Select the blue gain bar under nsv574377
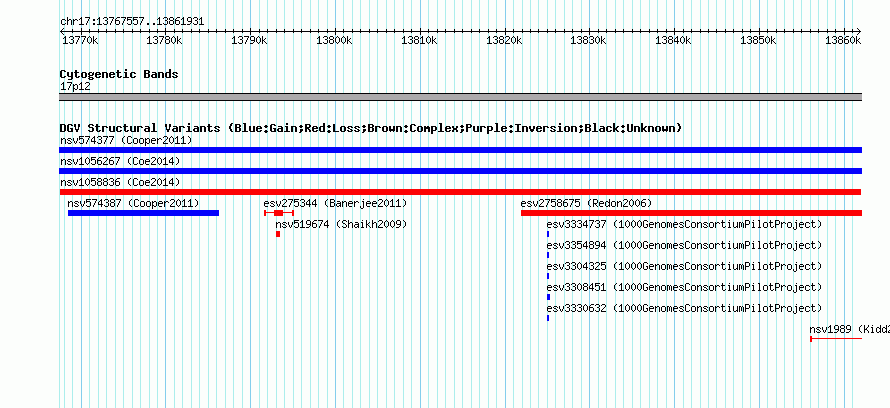The width and height of the screenshot is (890, 408). 460,150
